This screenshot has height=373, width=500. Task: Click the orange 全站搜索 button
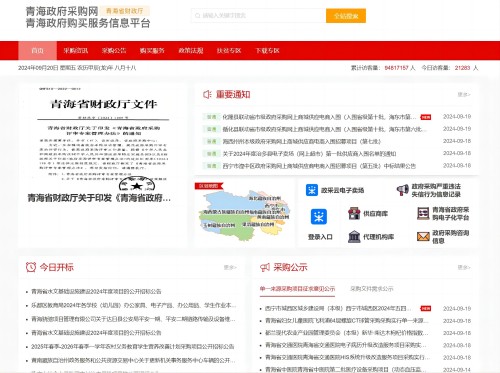point(346,16)
